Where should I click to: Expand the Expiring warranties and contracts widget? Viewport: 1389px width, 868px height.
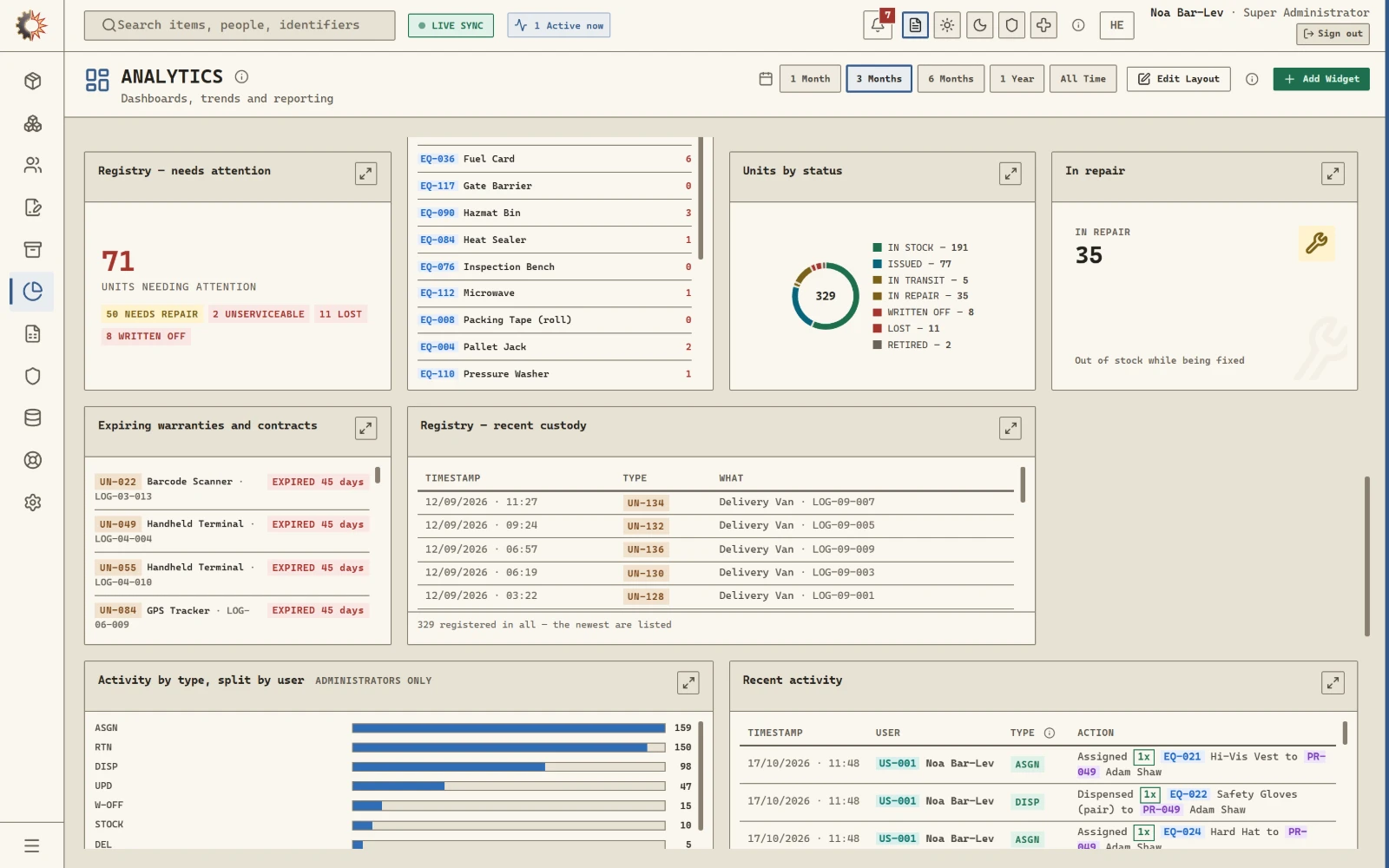point(366,428)
